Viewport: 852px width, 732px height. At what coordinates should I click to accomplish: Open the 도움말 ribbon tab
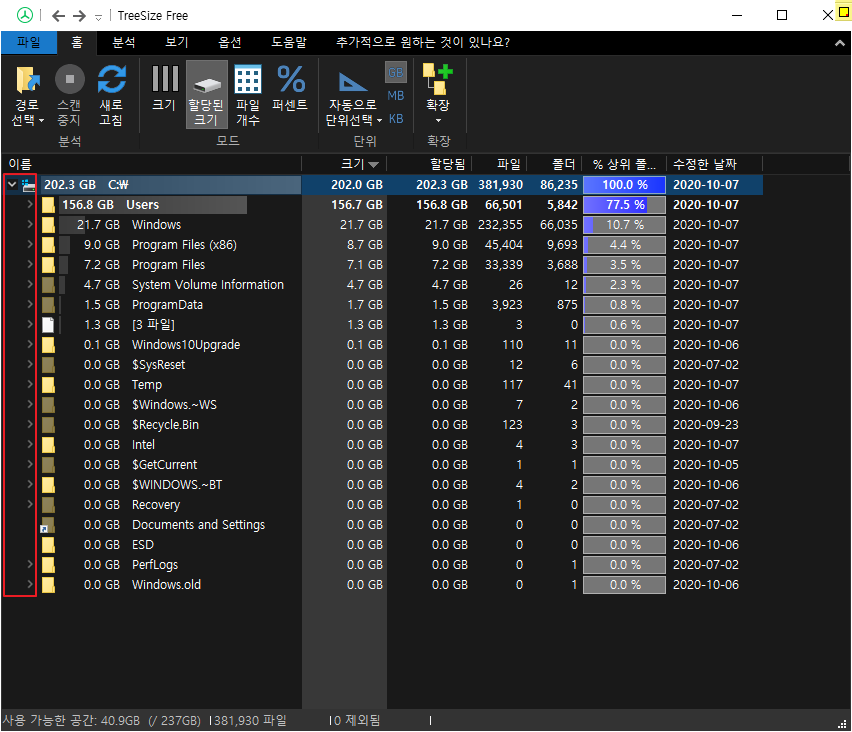[289, 42]
